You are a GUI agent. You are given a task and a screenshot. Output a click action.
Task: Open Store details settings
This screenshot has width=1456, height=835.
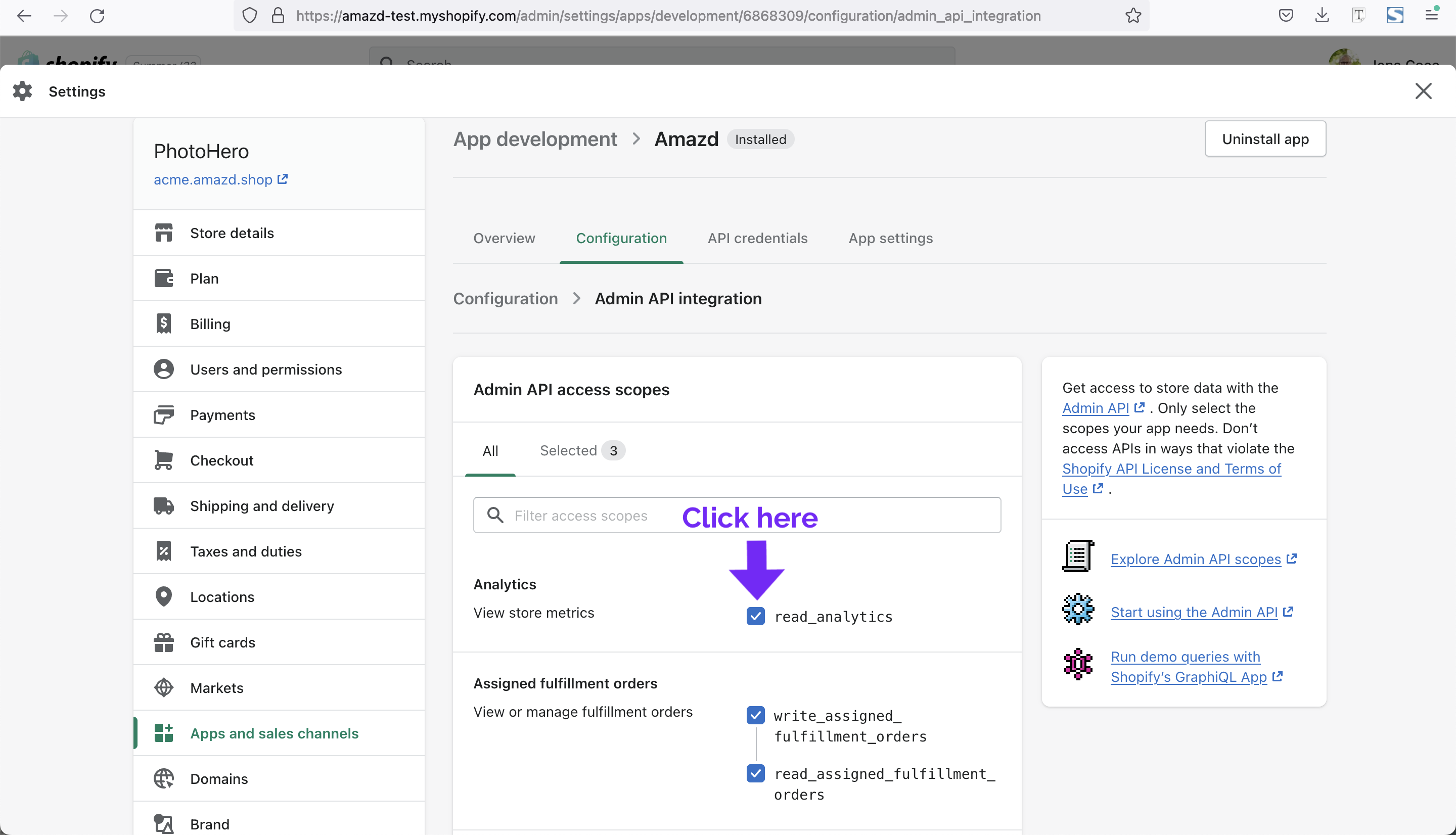click(x=279, y=233)
